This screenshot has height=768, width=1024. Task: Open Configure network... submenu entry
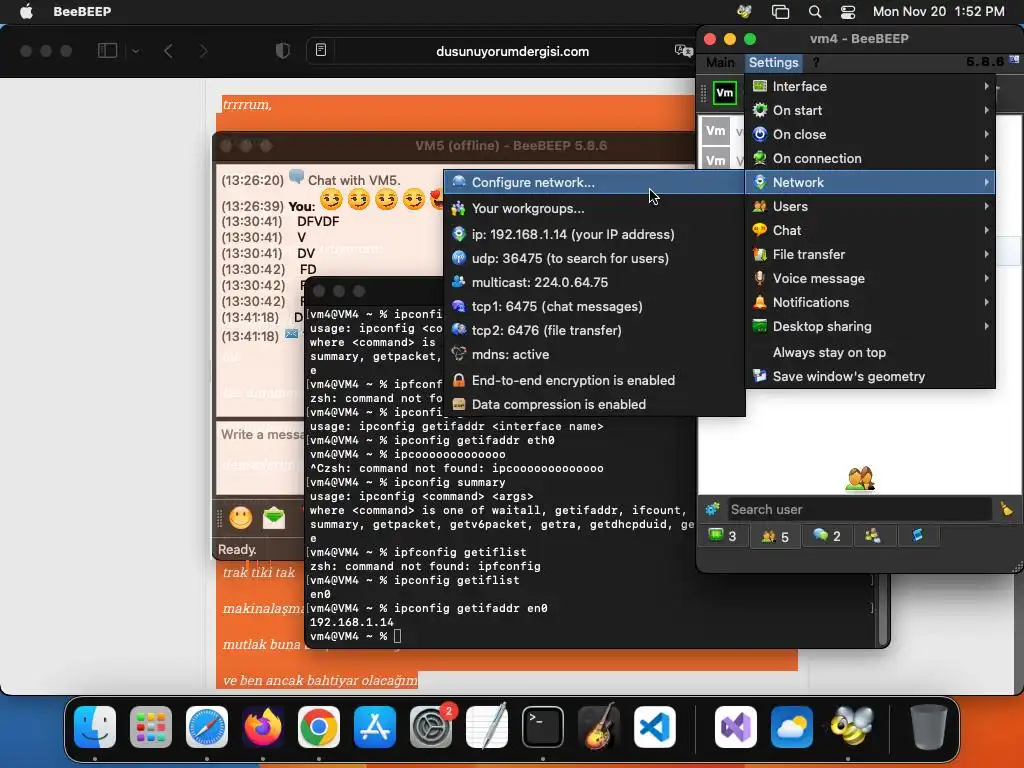(x=594, y=182)
